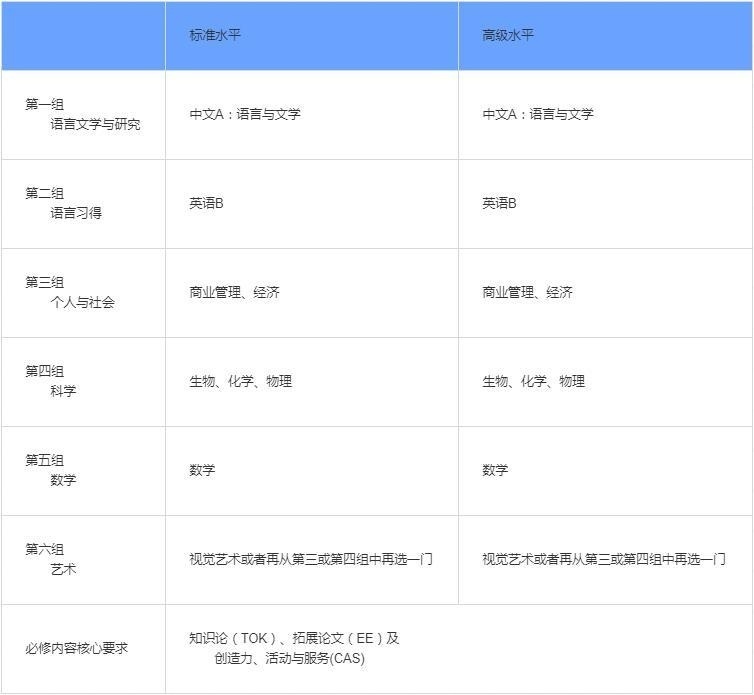The height and width of the screenshot is (695, 754).
Task: Click the 知识论（TOK）、拓展论文（EE）及 line
Action: tap(294, 638)
